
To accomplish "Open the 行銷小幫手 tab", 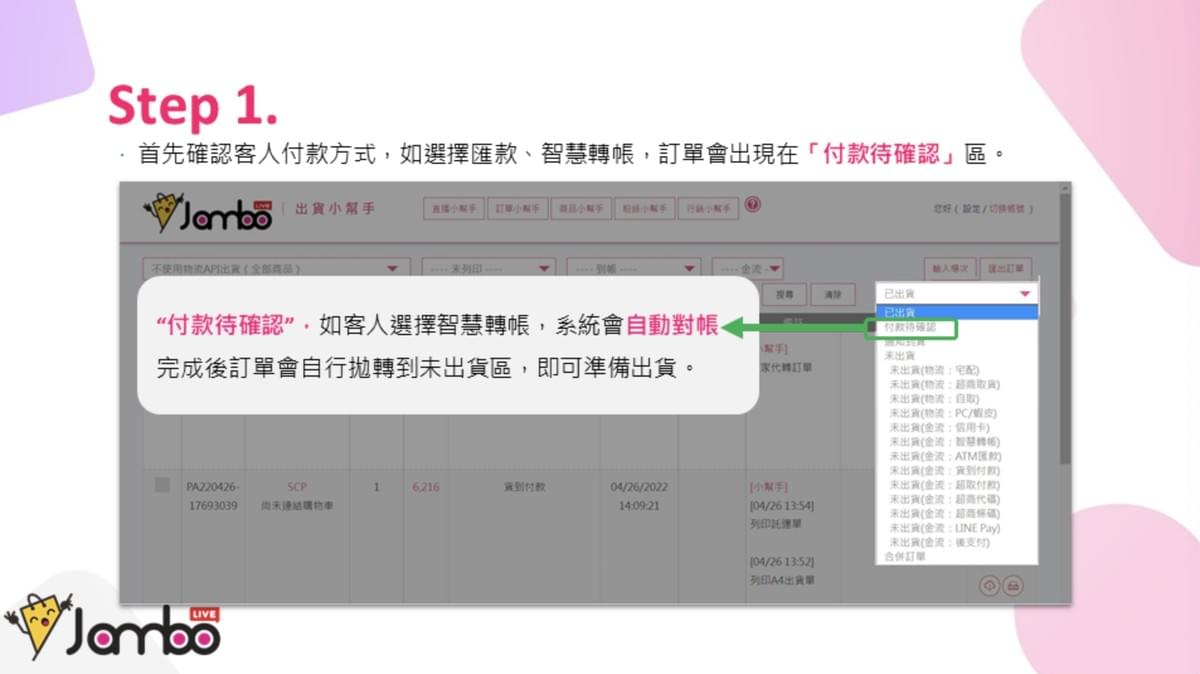I will coord(708,209).
